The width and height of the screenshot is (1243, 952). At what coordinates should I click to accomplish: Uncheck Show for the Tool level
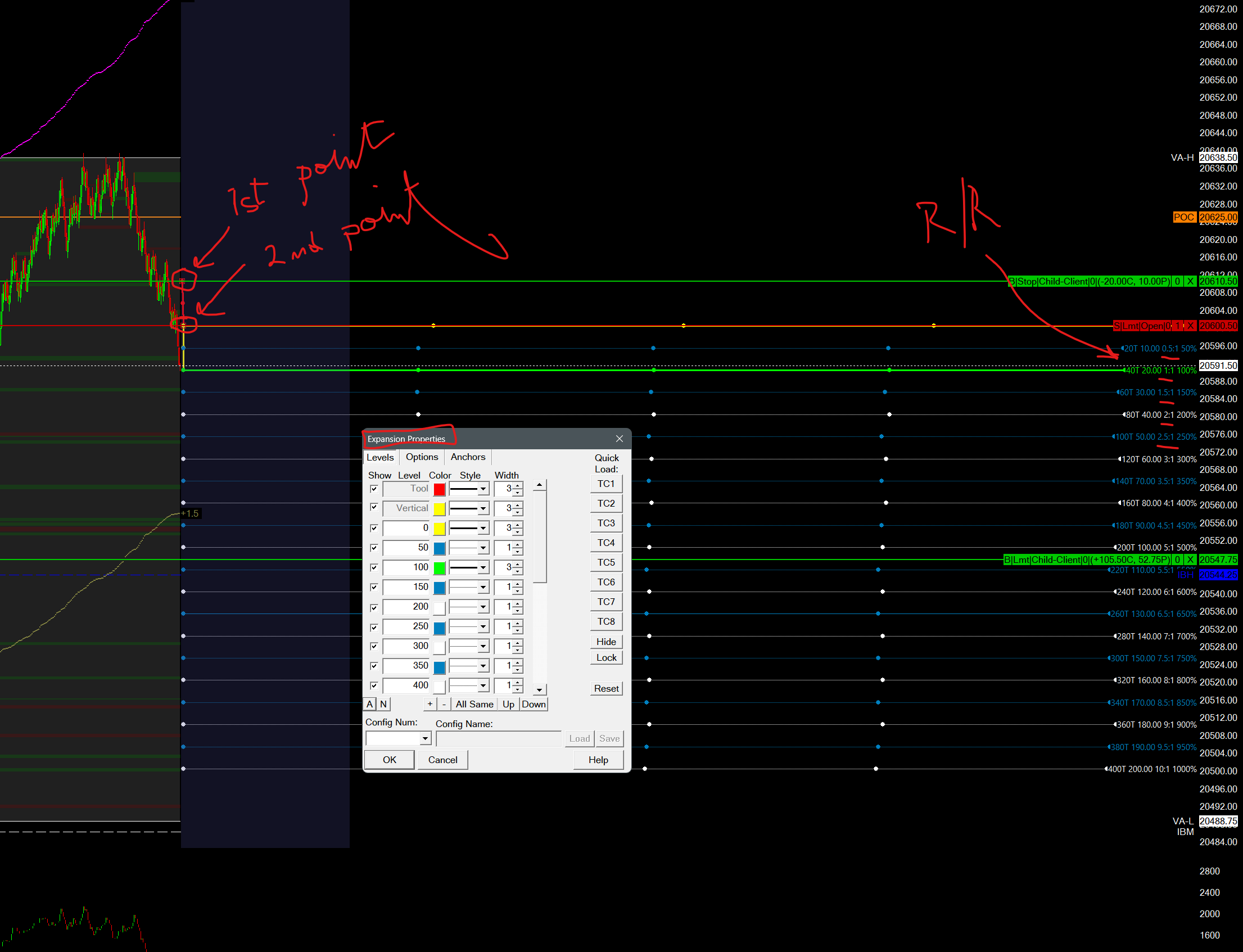(x=374, y=489)
